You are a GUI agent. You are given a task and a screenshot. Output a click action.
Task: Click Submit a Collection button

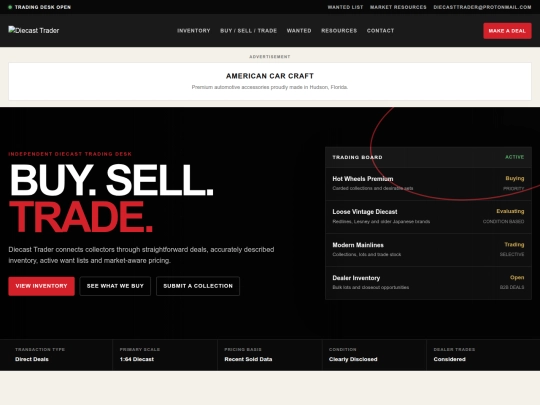click(x=198, y=286)
